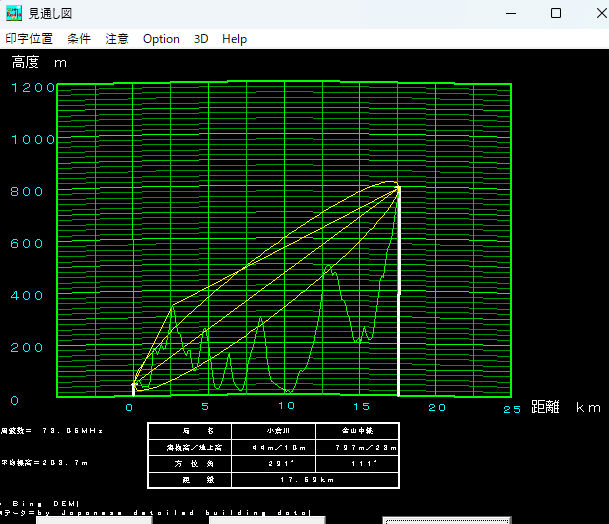
Task: Click the 距離 km axis label
Action: click(566, 407)
